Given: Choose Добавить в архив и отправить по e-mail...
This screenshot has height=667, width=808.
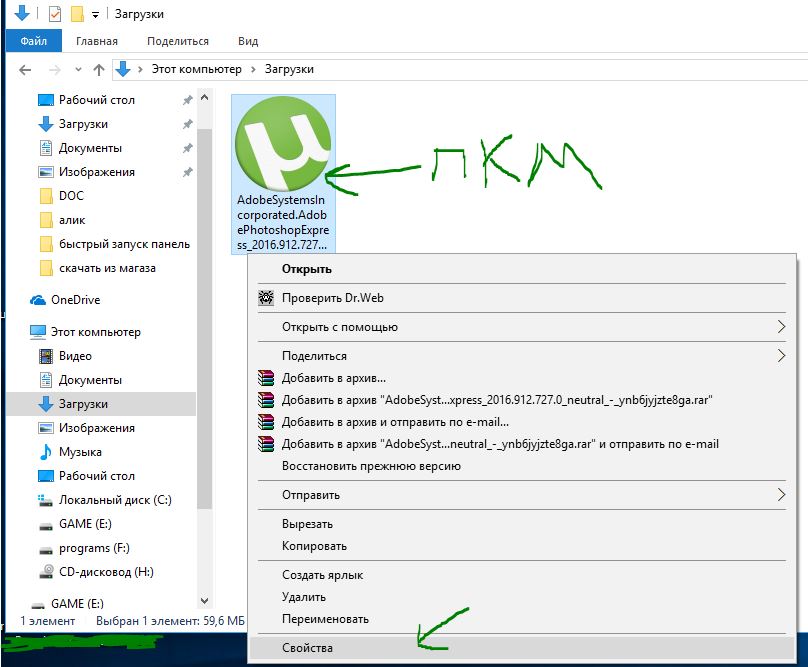Looking at the screenshot, I should point(522,422).
